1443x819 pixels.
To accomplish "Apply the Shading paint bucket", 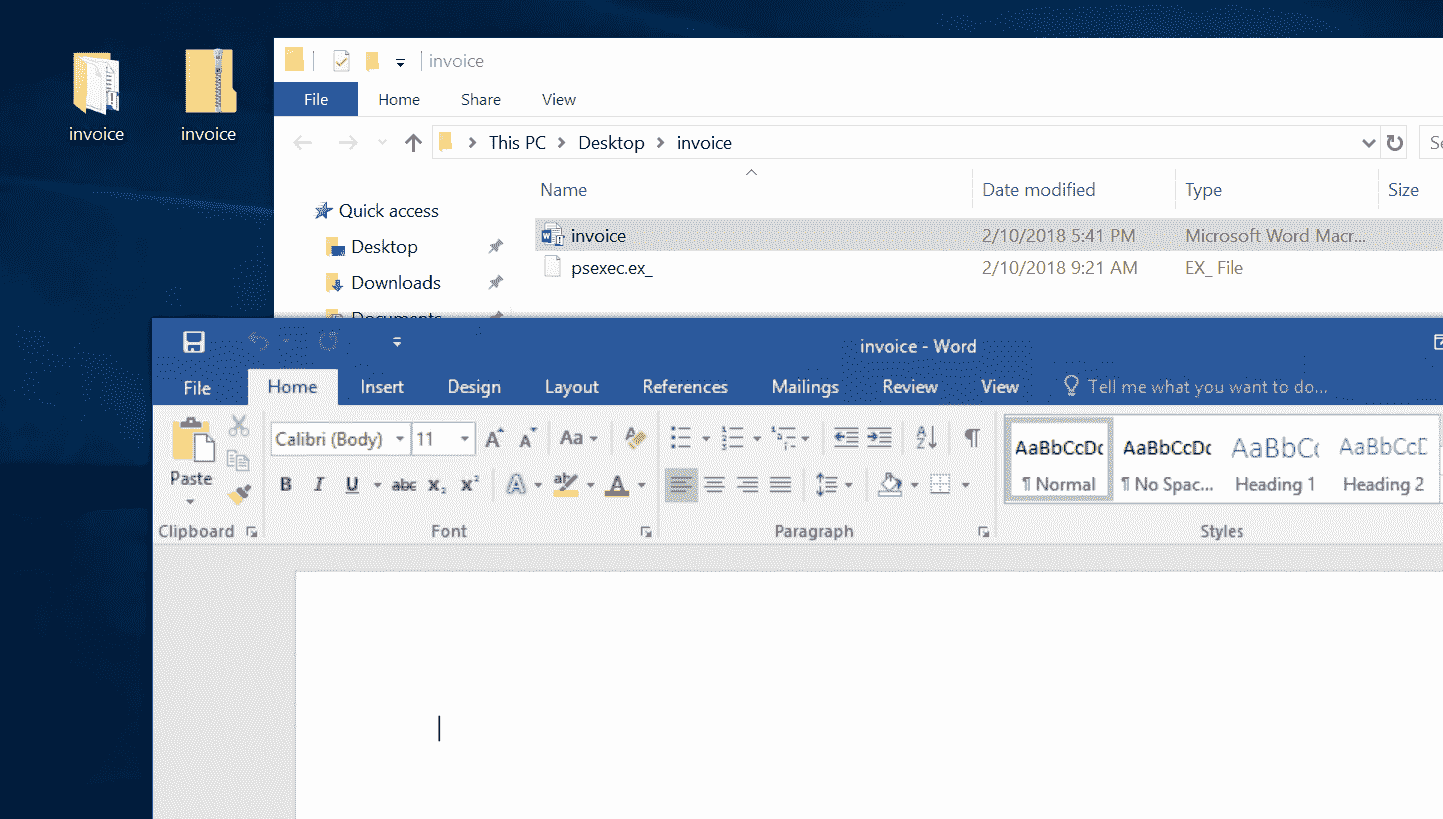I will click(890, 485).
